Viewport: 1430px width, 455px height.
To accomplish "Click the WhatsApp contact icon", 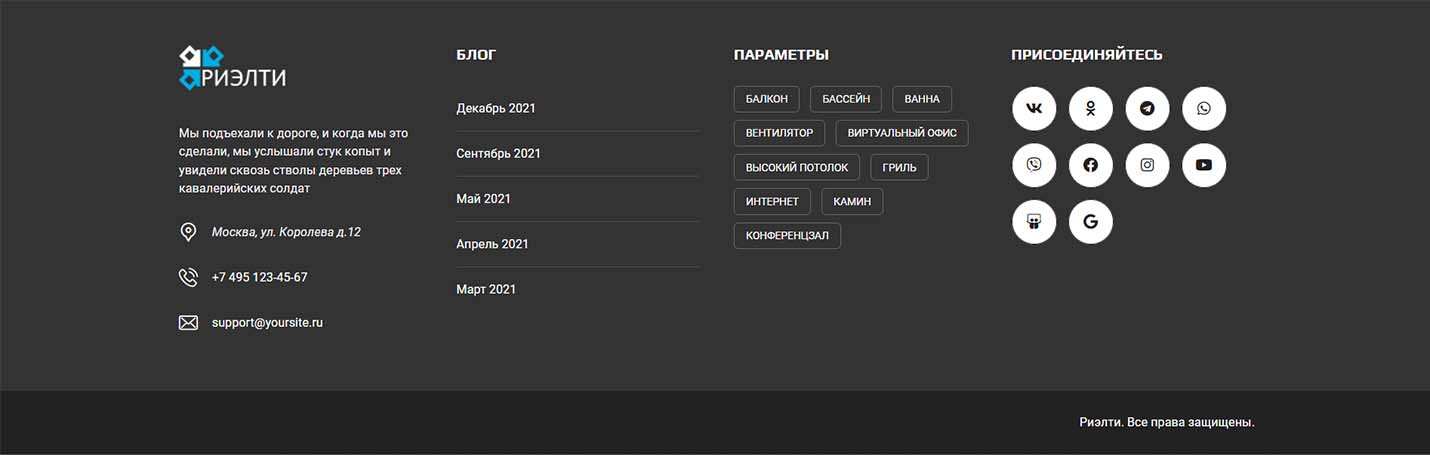I will pos(1204,108).
